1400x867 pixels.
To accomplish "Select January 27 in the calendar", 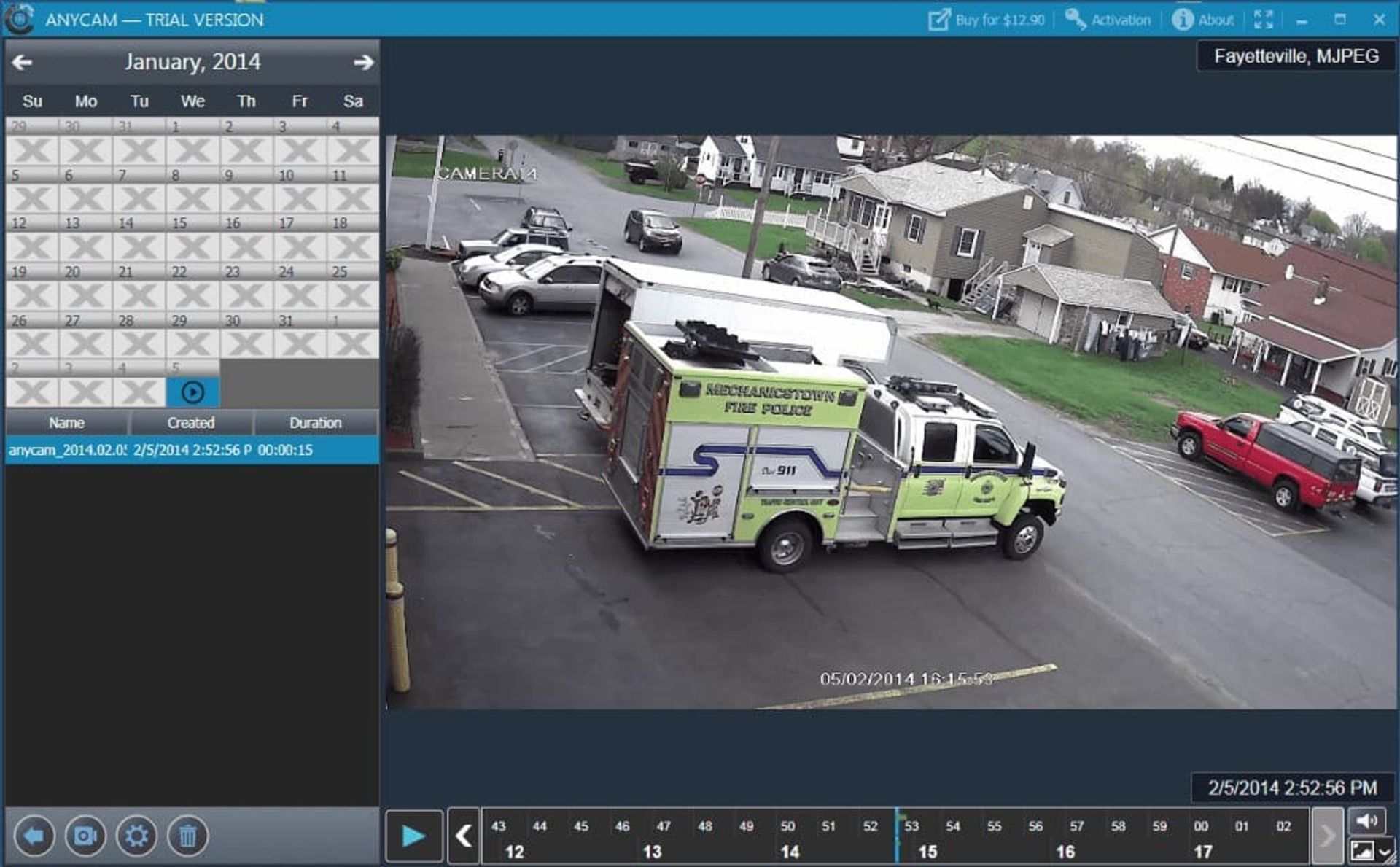I will [x=85, y=336].
